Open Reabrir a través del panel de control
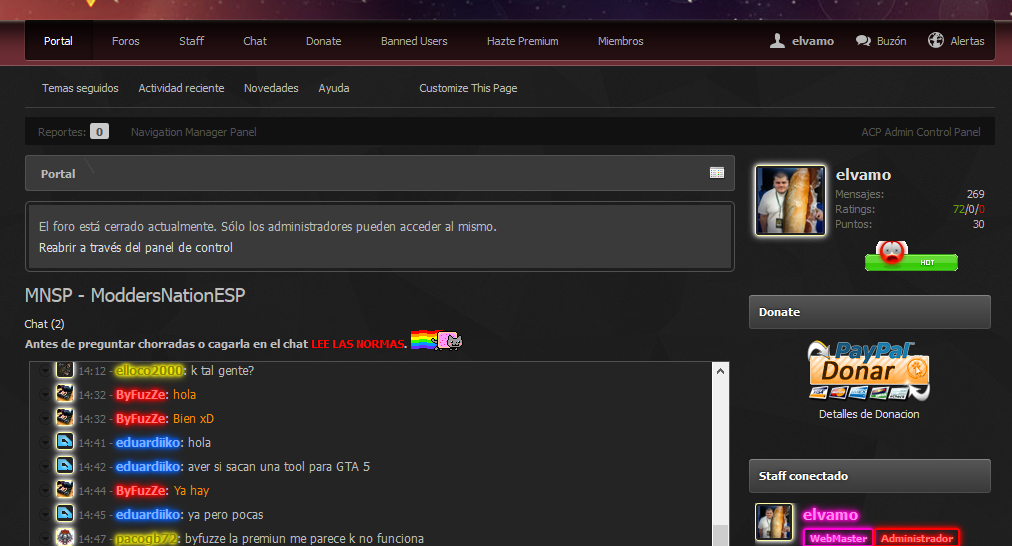 coord(136,247)
